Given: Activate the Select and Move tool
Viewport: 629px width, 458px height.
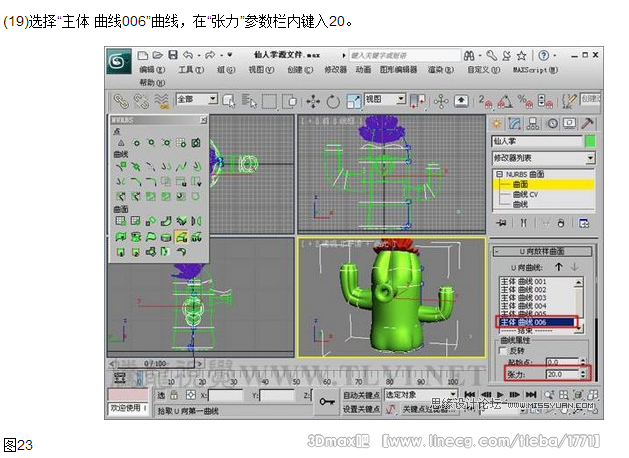Looking at the screenshot, I should click(313, 101).
